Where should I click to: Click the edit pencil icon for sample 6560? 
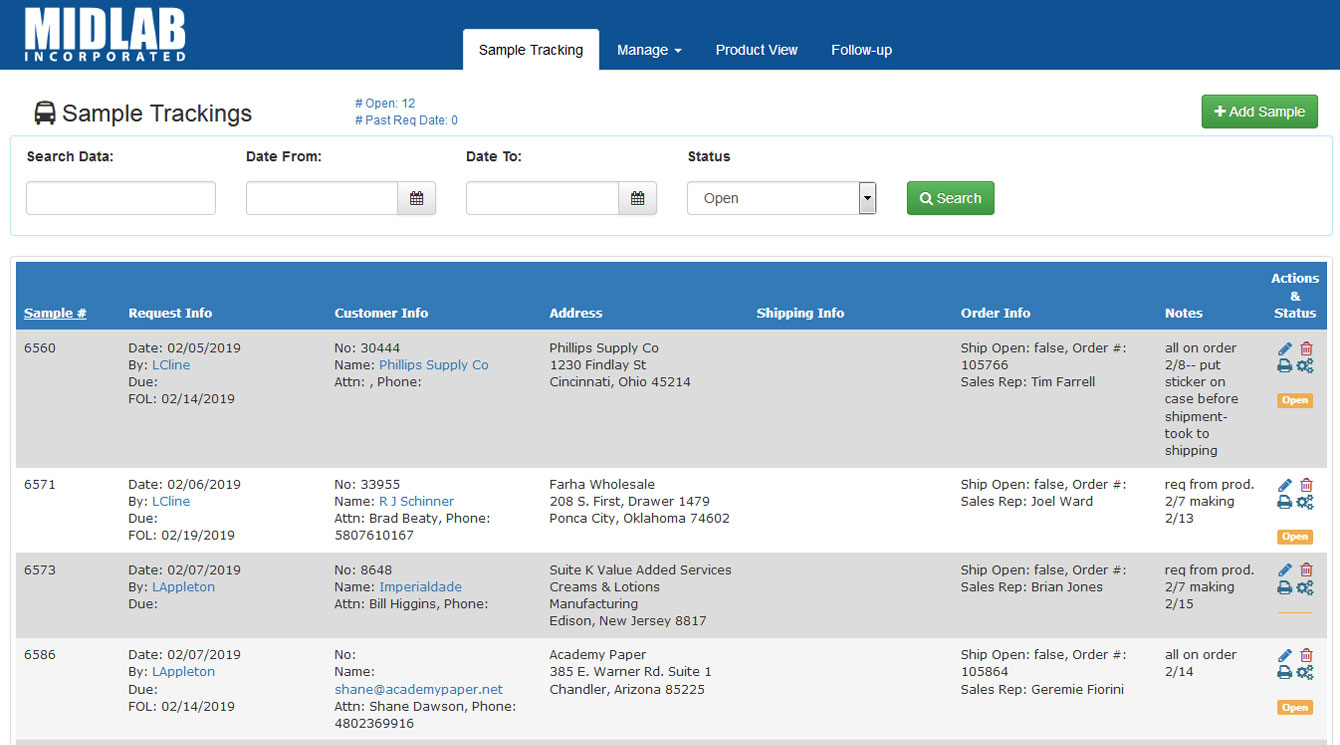[1285, 349]
